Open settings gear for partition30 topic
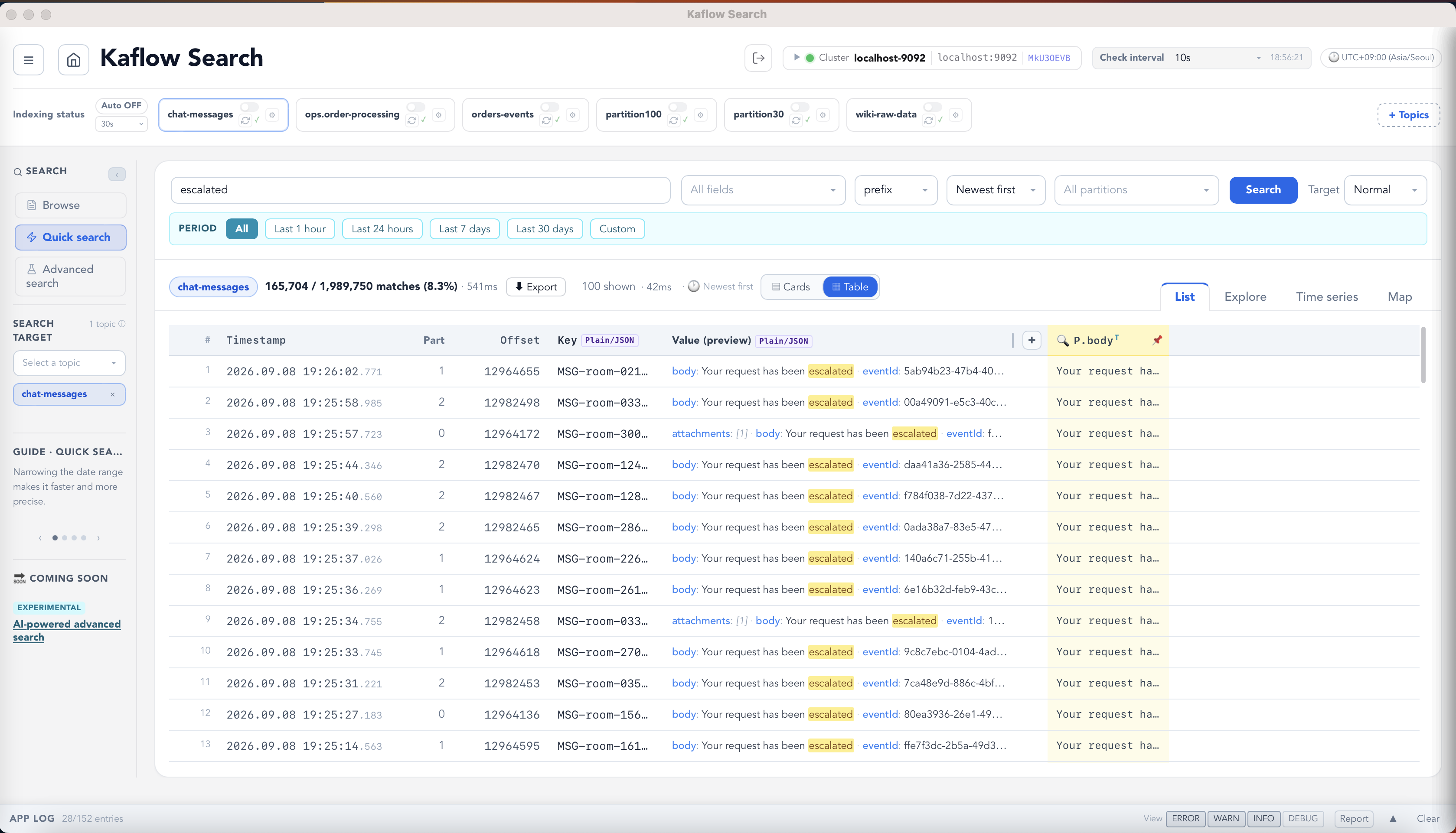The image size is (1456, 833). tap(823, 115)
